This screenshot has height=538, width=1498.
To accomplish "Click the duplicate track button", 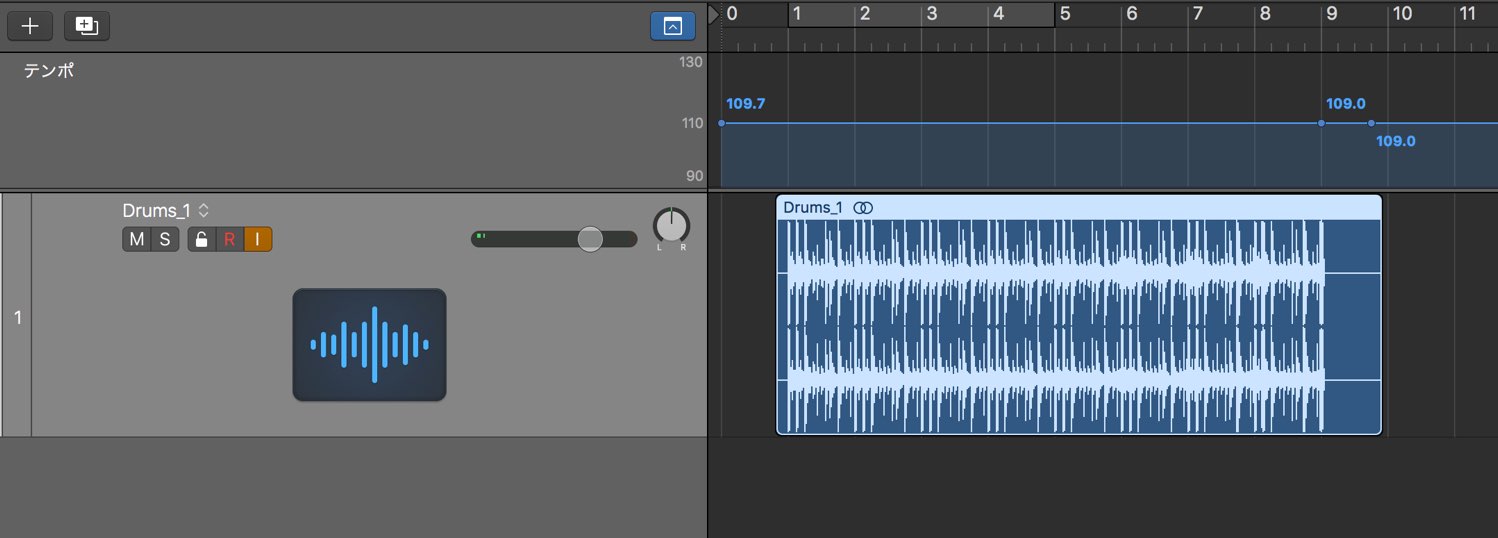I will click(x=87, y=26).
